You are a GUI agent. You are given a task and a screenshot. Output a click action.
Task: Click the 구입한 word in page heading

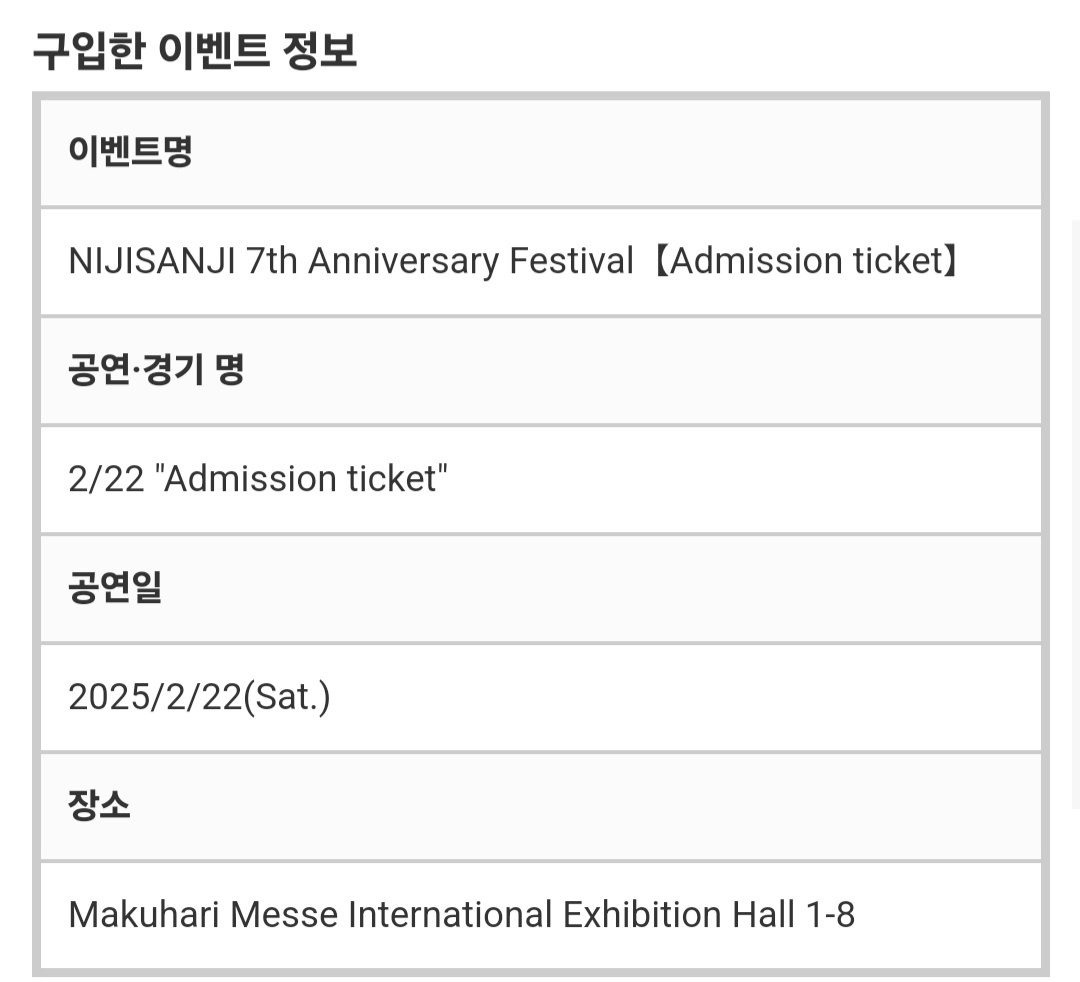[89, 51]
